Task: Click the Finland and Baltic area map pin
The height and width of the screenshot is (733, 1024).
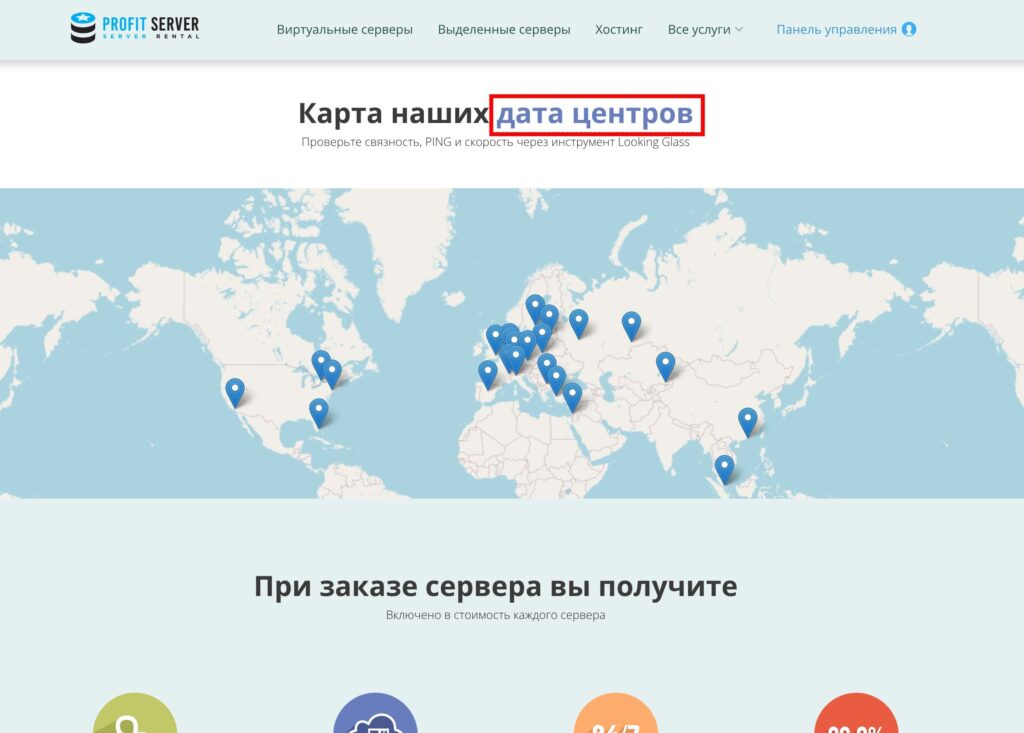Action: click(x=550, y=319)
